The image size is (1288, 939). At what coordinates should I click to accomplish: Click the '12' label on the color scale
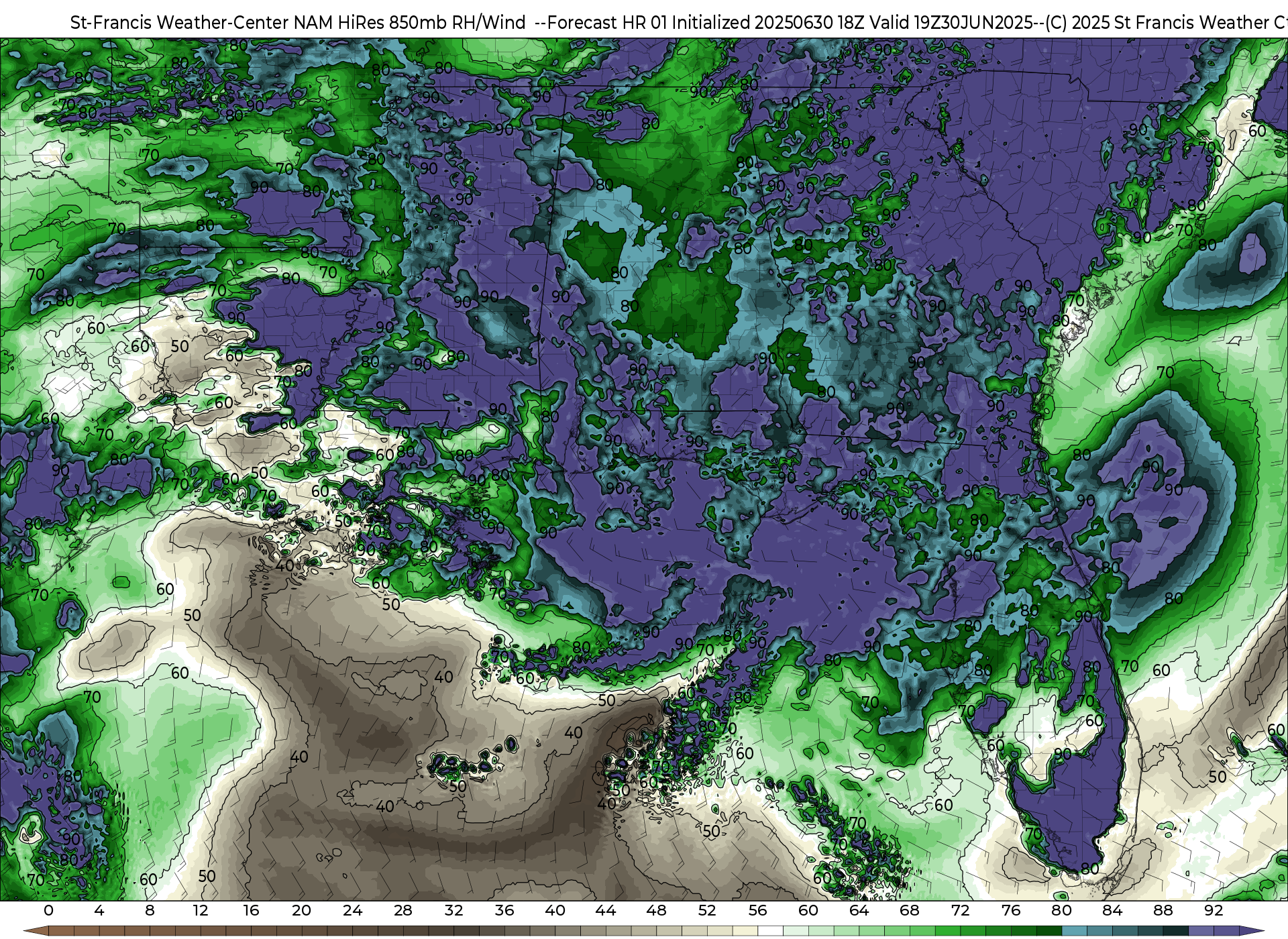click(x=201, y=910)
